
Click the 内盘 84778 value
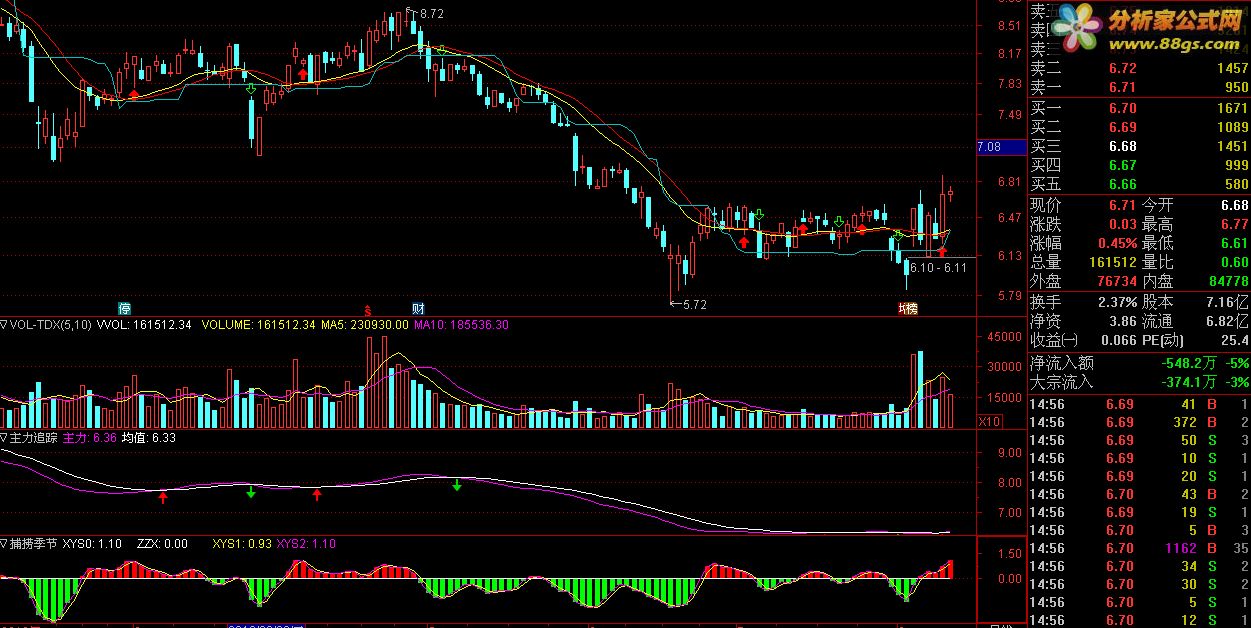click(1228, 281)
